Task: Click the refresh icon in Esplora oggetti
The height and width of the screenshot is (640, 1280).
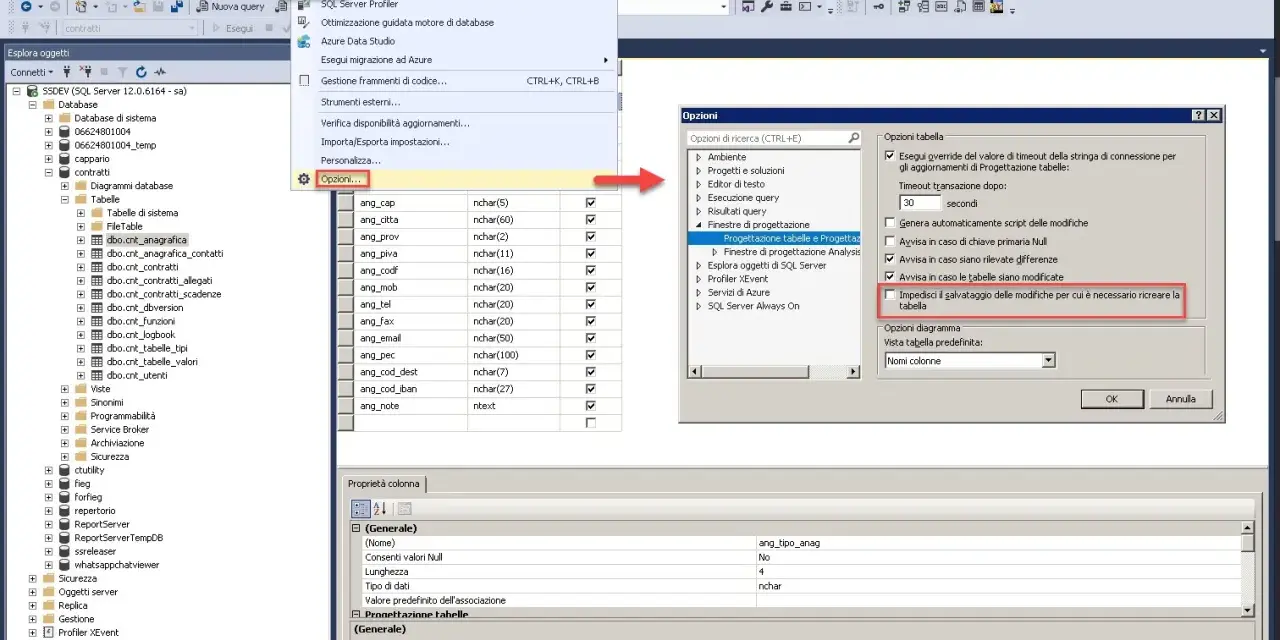Action: pyautogui.click(x=141, y=72)
